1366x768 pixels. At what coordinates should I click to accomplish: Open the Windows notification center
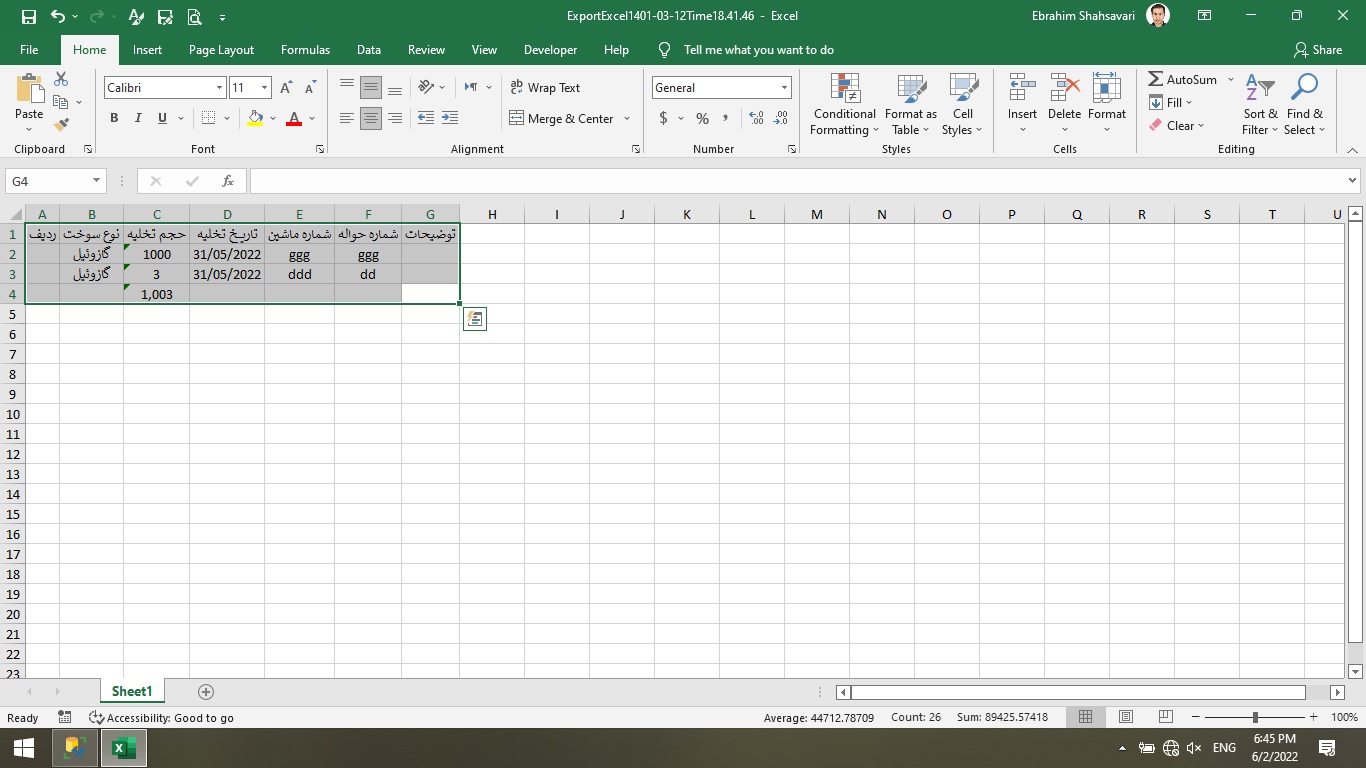click(x=1328, y=748)
